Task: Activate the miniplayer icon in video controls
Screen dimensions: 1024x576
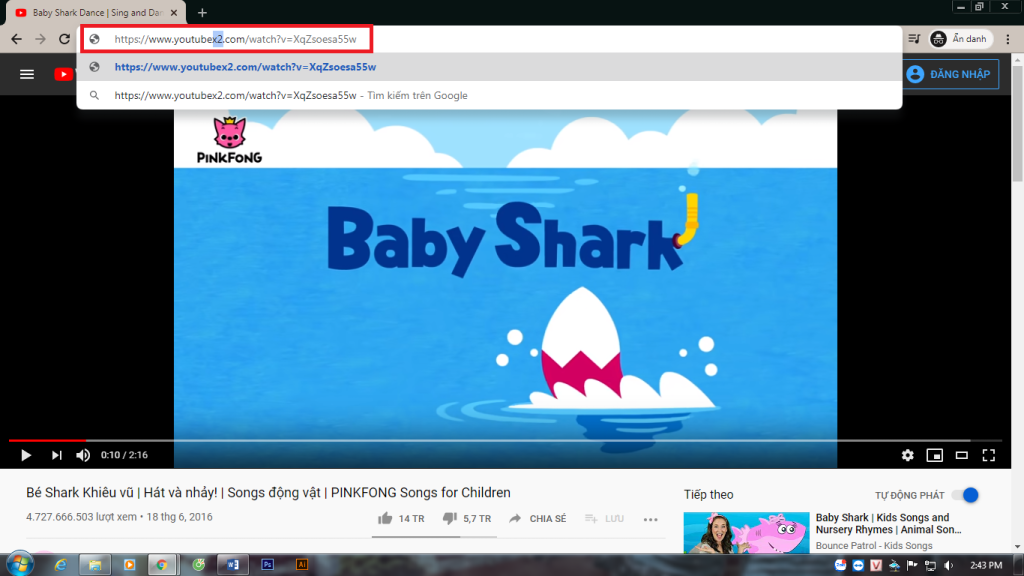Action: tap(934, 455)
